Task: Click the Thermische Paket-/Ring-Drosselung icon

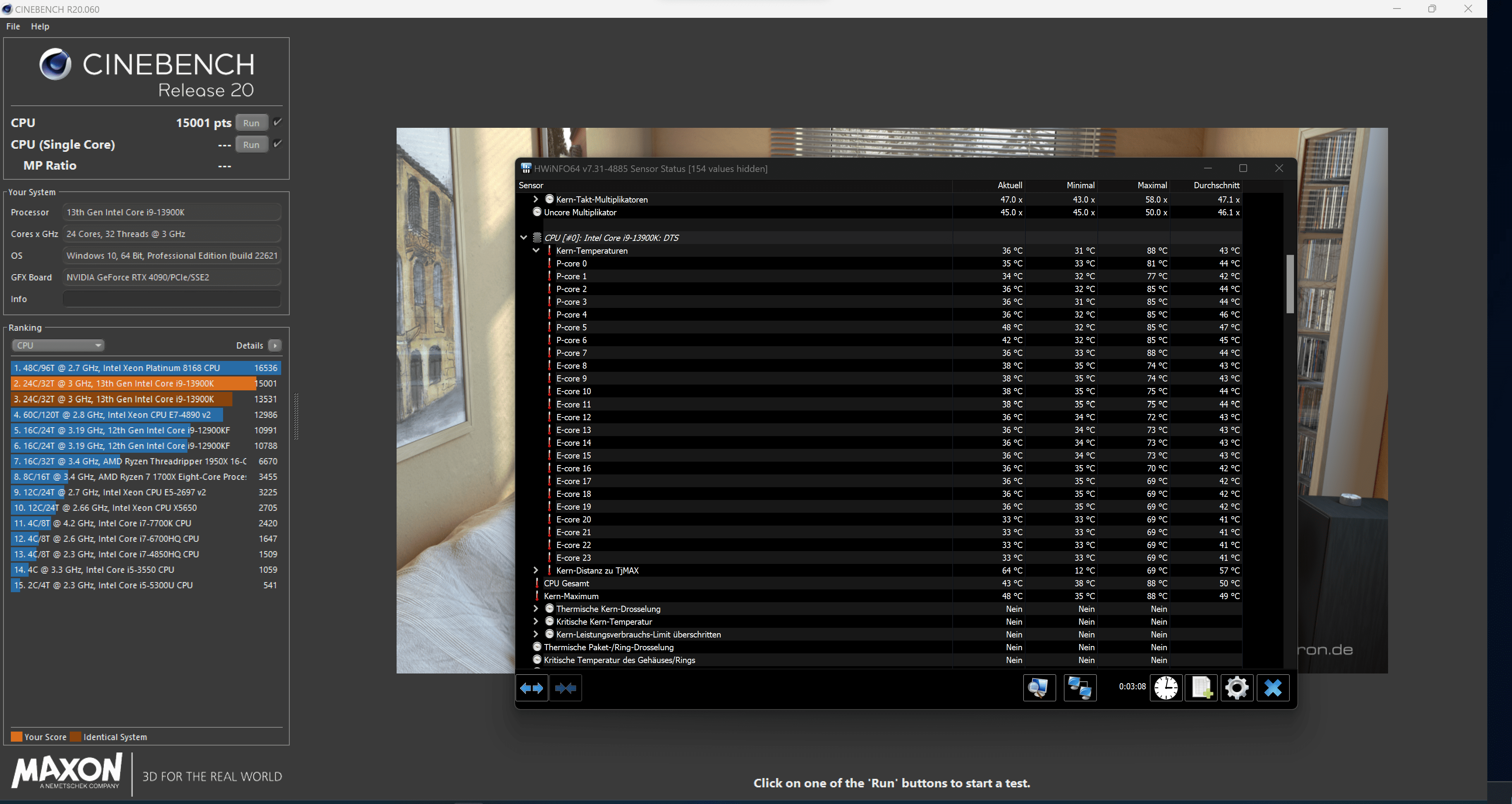Action: pos(537,647)
